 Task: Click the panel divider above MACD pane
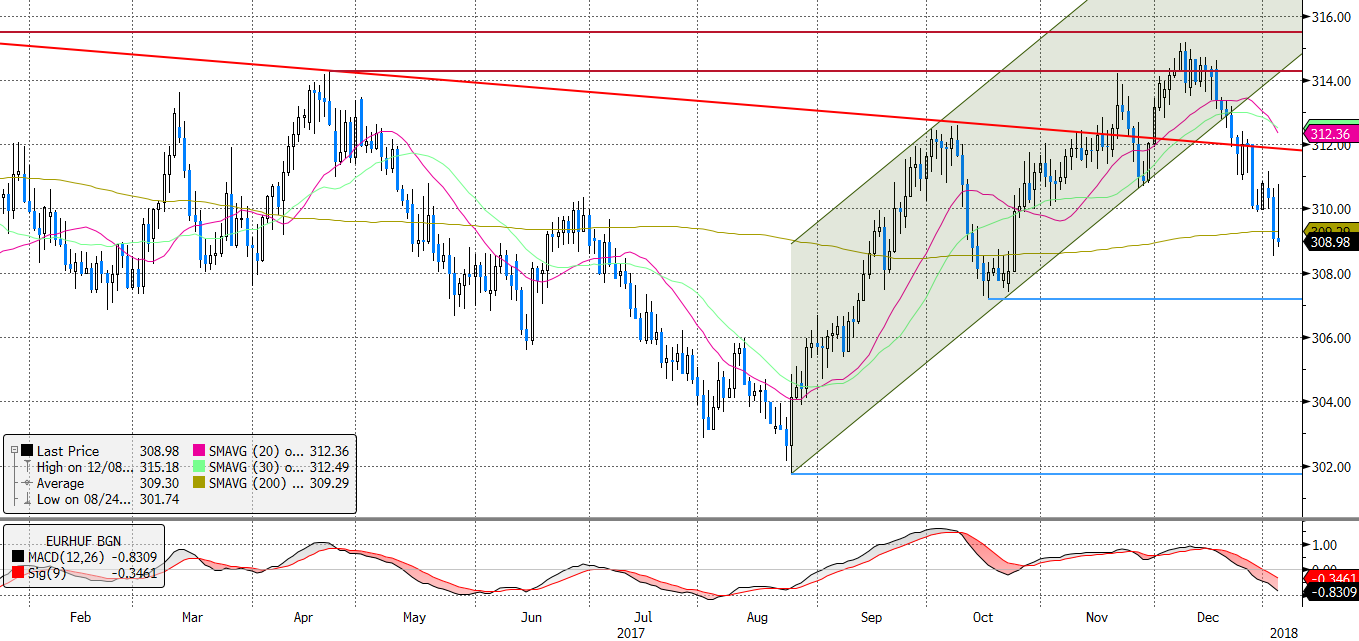(x=679, y=519)
